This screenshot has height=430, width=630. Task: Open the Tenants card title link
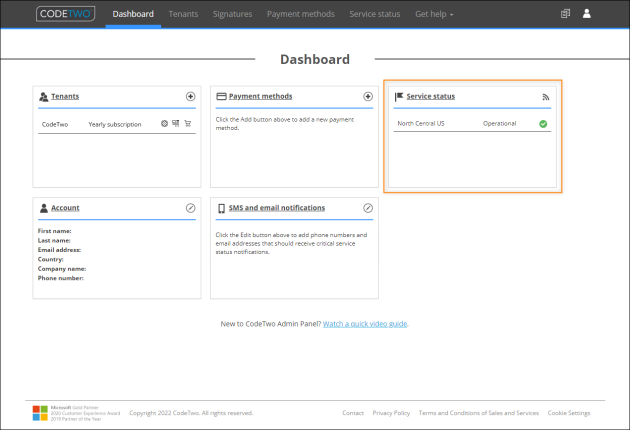coord(65,96)
